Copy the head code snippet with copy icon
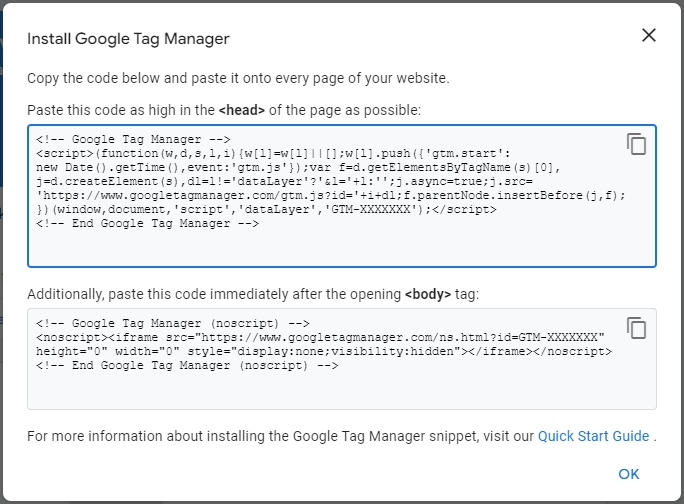Viewport: 684px width, 504px height. [x=636, y=144]
